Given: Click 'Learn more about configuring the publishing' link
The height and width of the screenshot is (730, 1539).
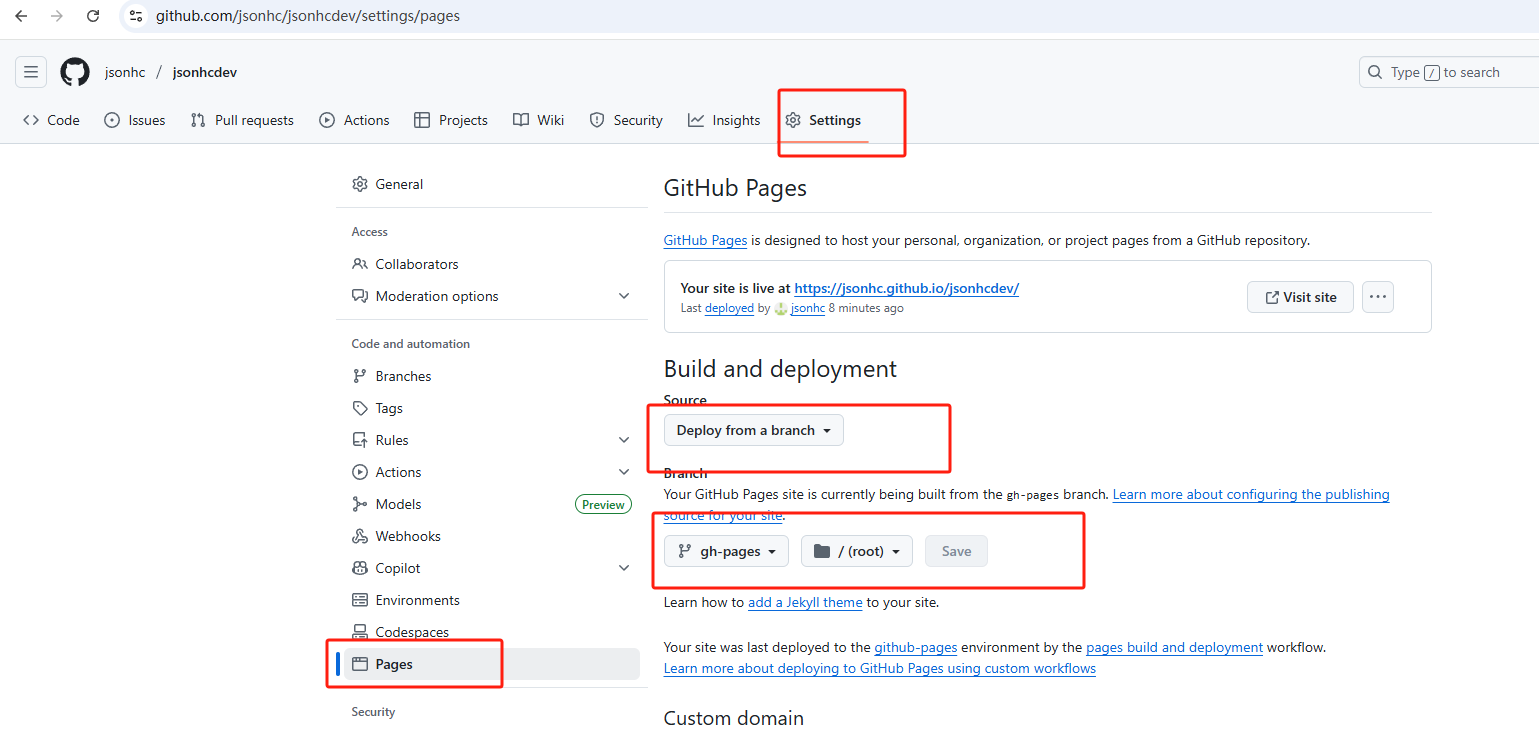Looking at the screenshot, I should click(x=1251, y=494).
